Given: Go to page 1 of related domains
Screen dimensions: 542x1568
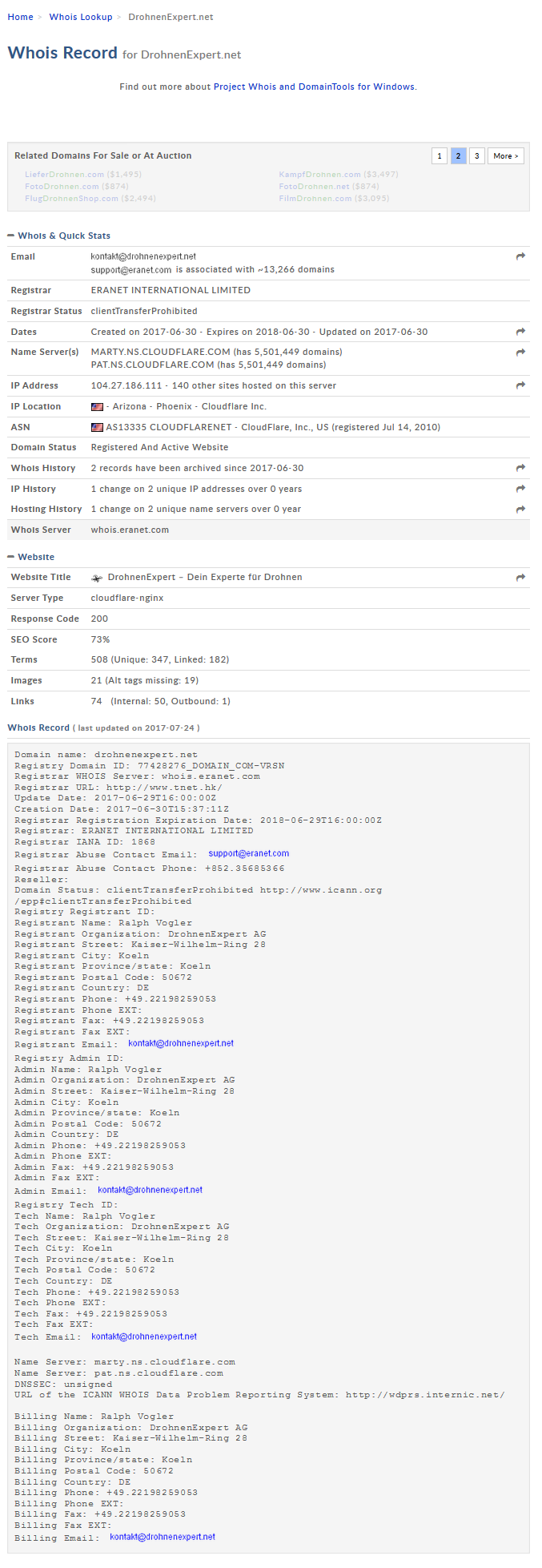Looking at the screenshot, I should [440, 155].
